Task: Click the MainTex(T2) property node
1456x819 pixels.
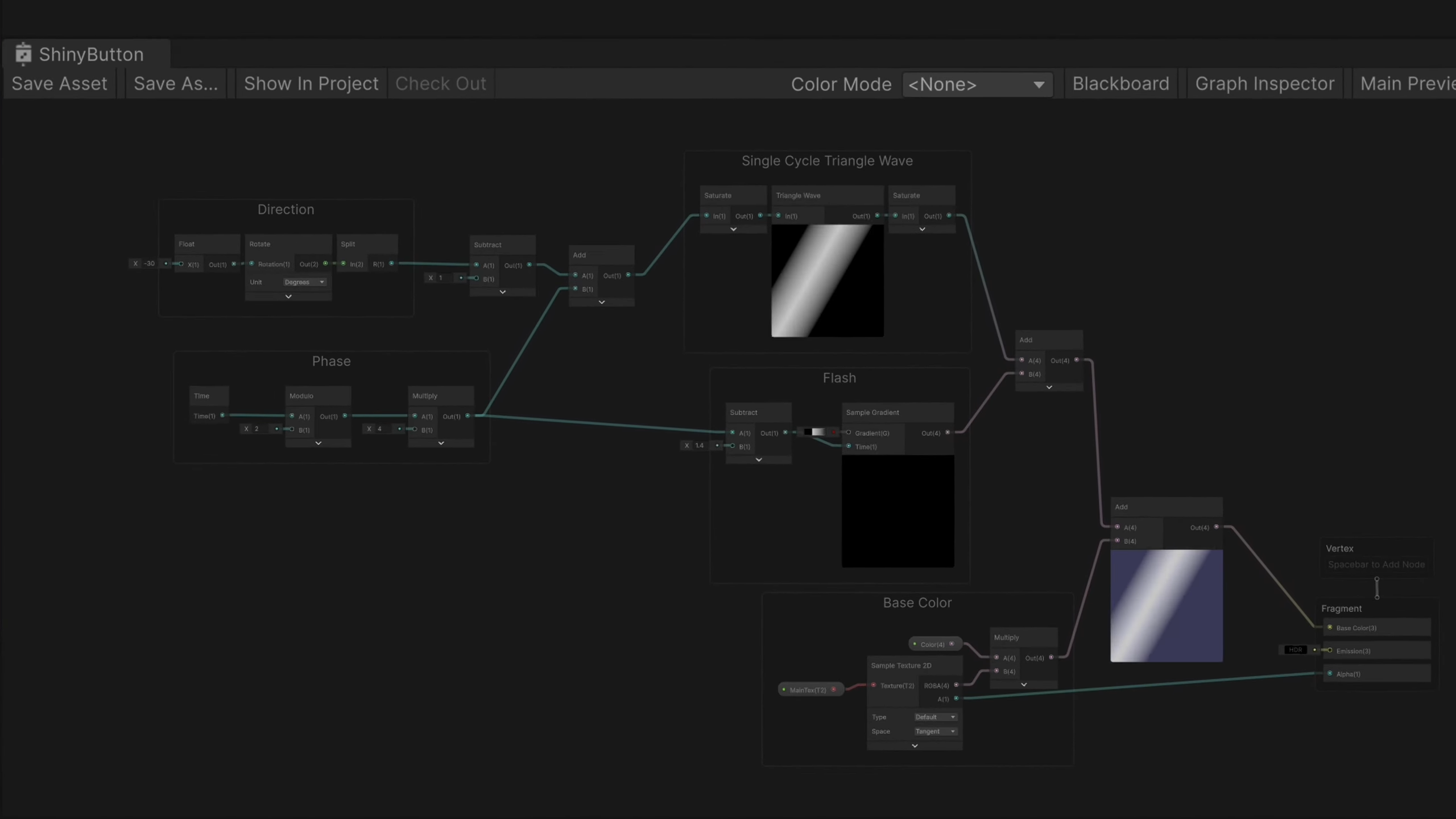Action: point(809,690)
